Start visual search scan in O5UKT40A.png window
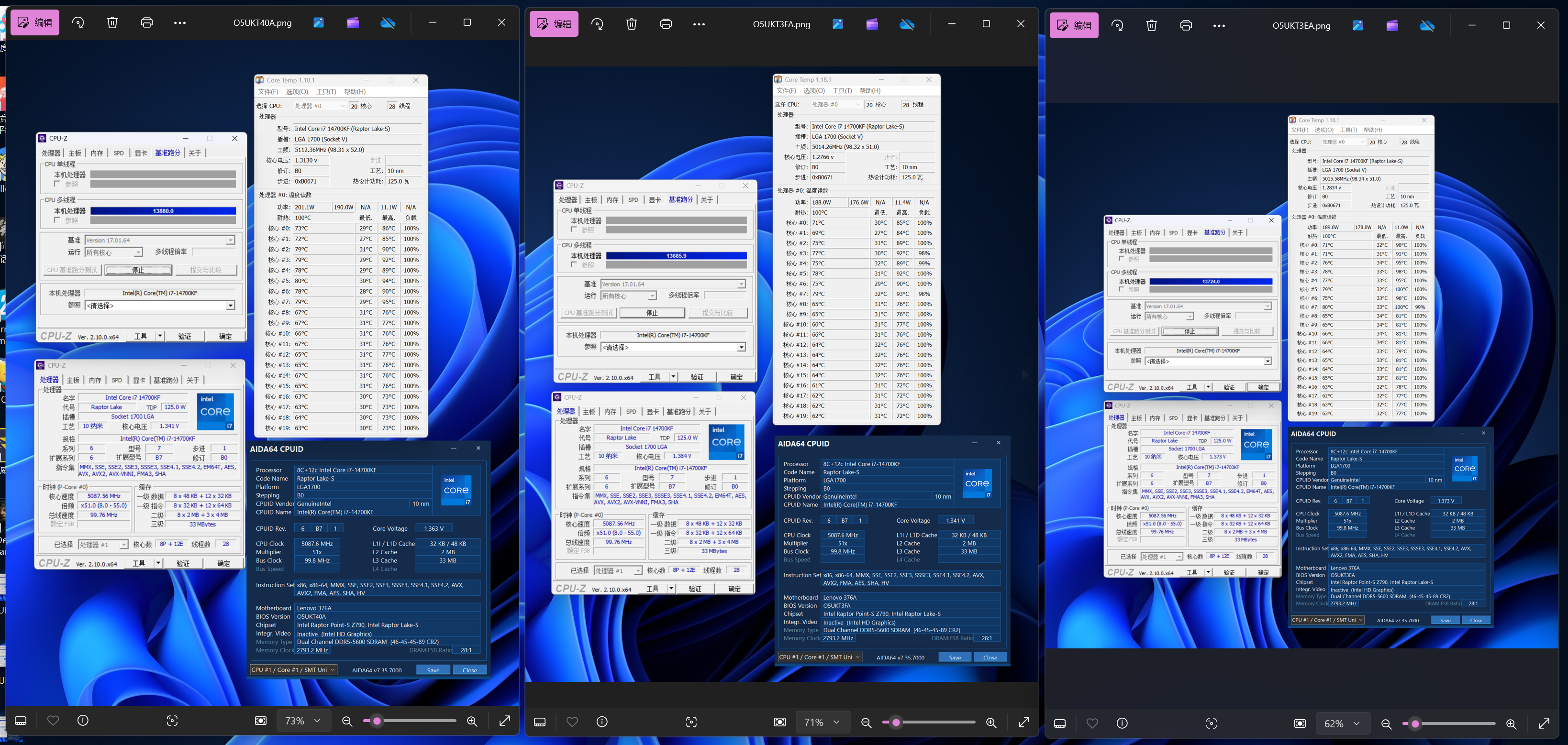The width and height of the screenshot is (1568, 745). point(172,721)
